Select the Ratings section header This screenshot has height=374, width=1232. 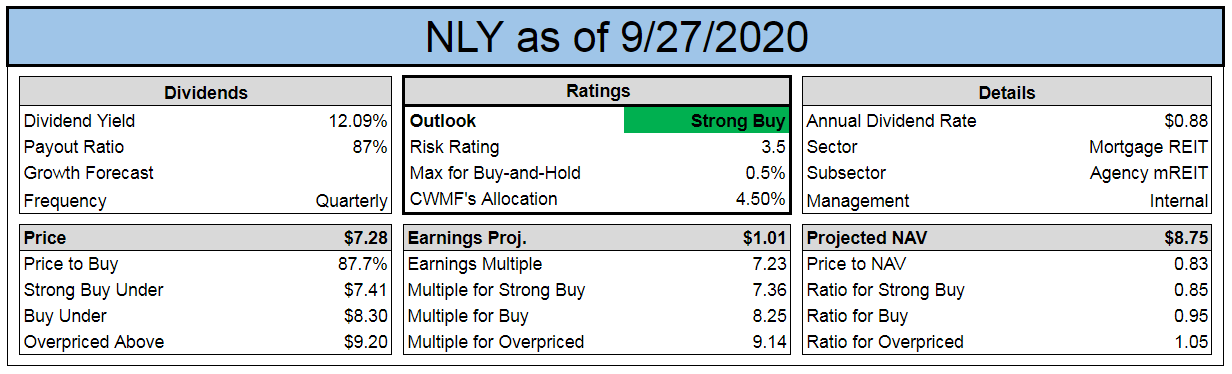coord(597,91)
